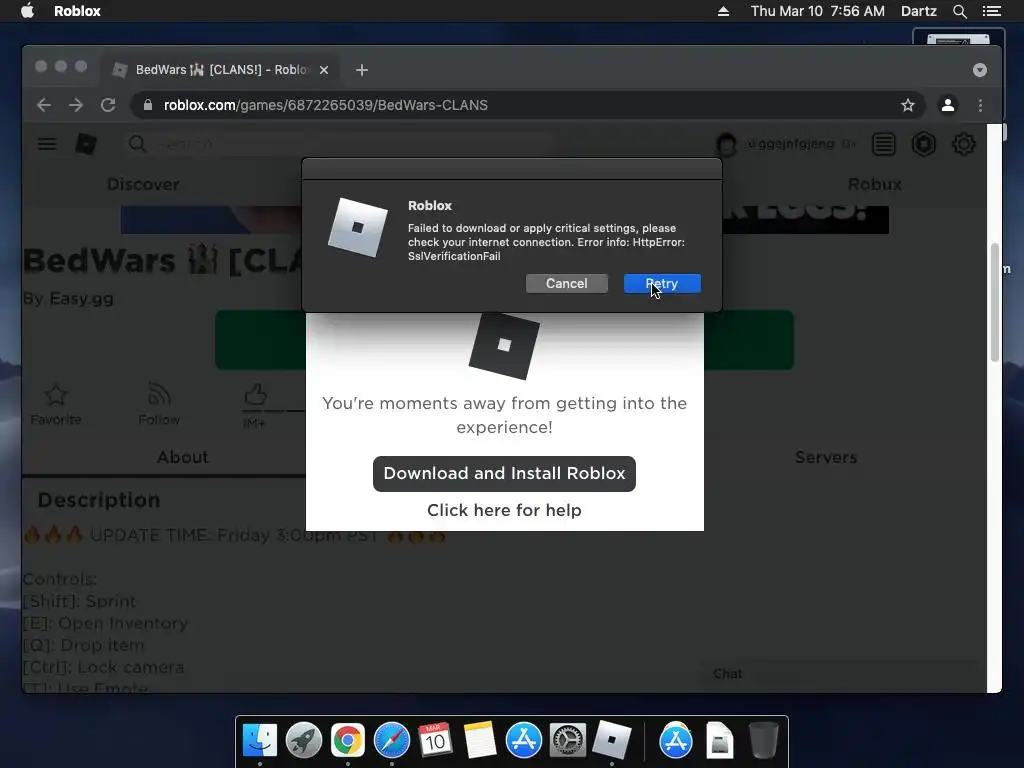Click the ad banner above the game title
1024x768 pixels.
[x=504, y=220]
